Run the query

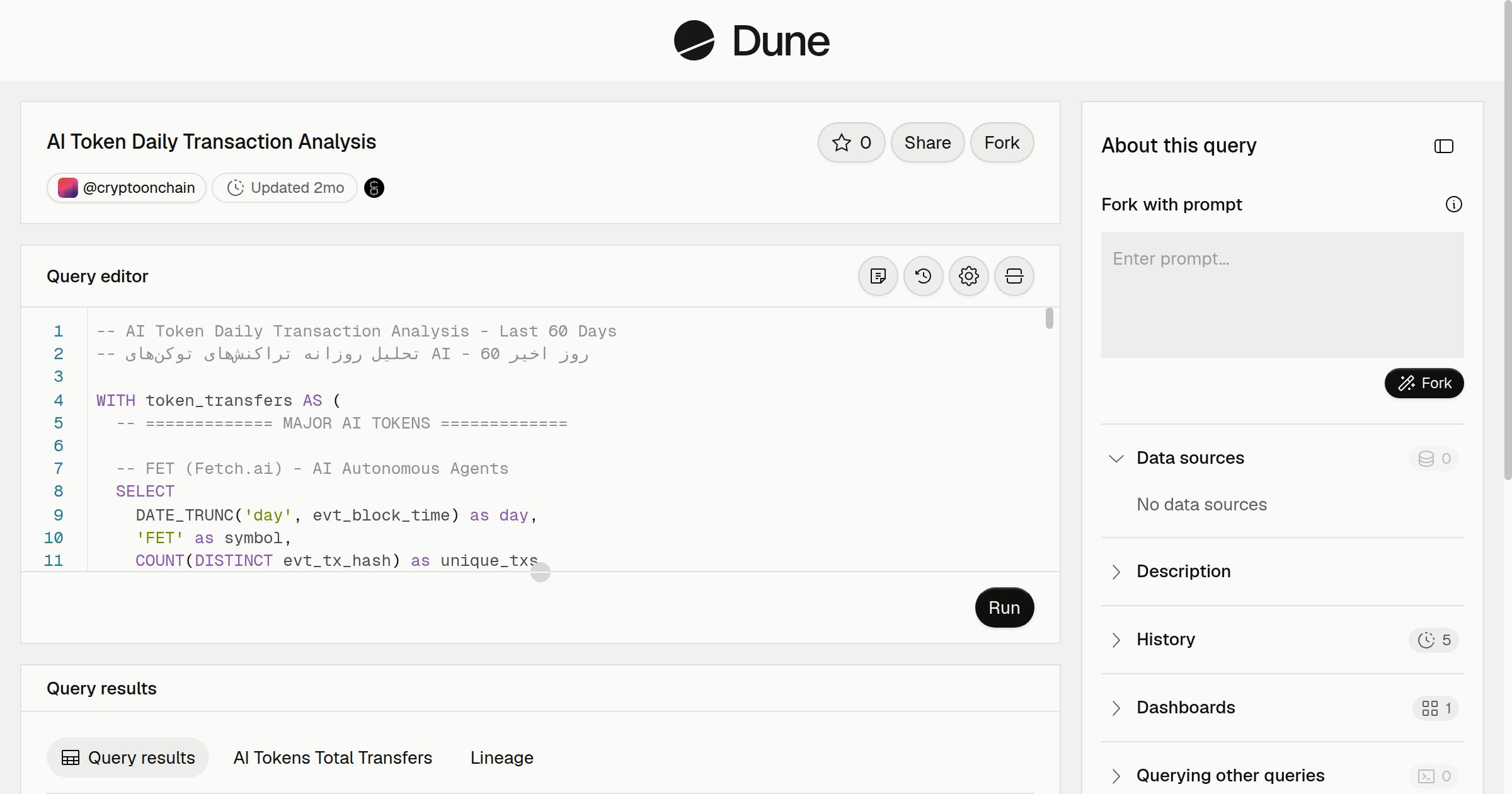(1004, 607)
